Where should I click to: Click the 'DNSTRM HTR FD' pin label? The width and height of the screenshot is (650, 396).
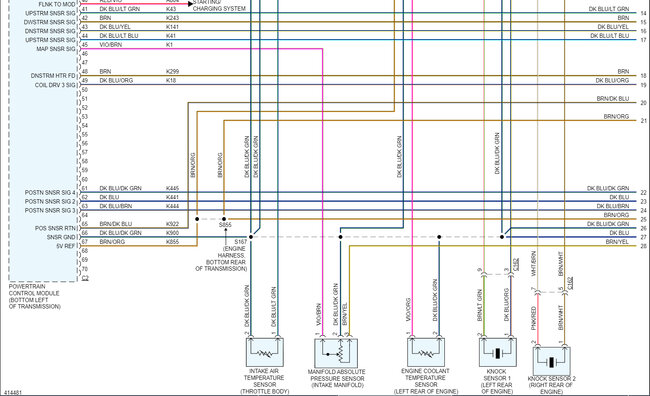pos(53,76)
